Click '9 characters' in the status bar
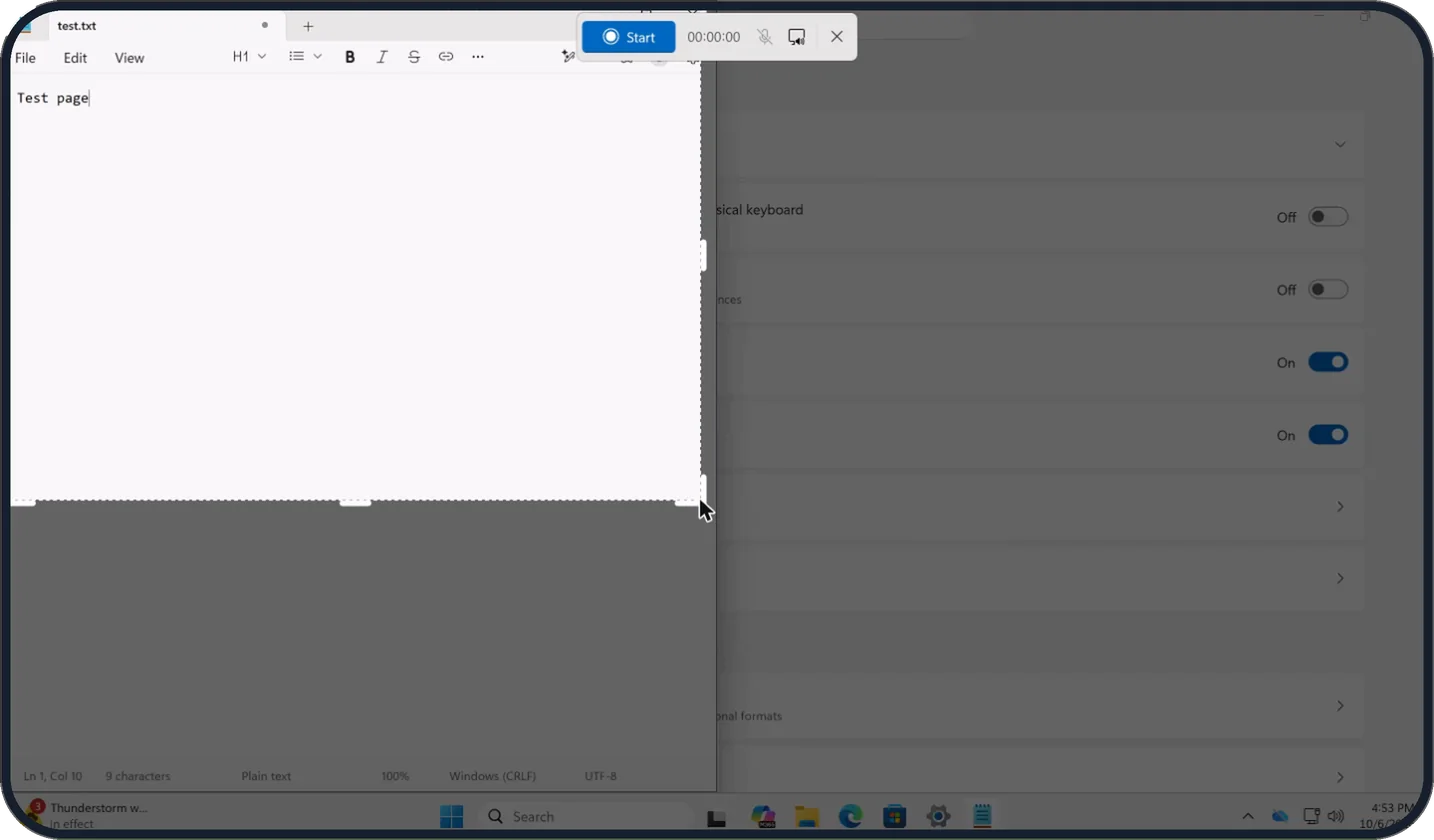 coord(138,776)
